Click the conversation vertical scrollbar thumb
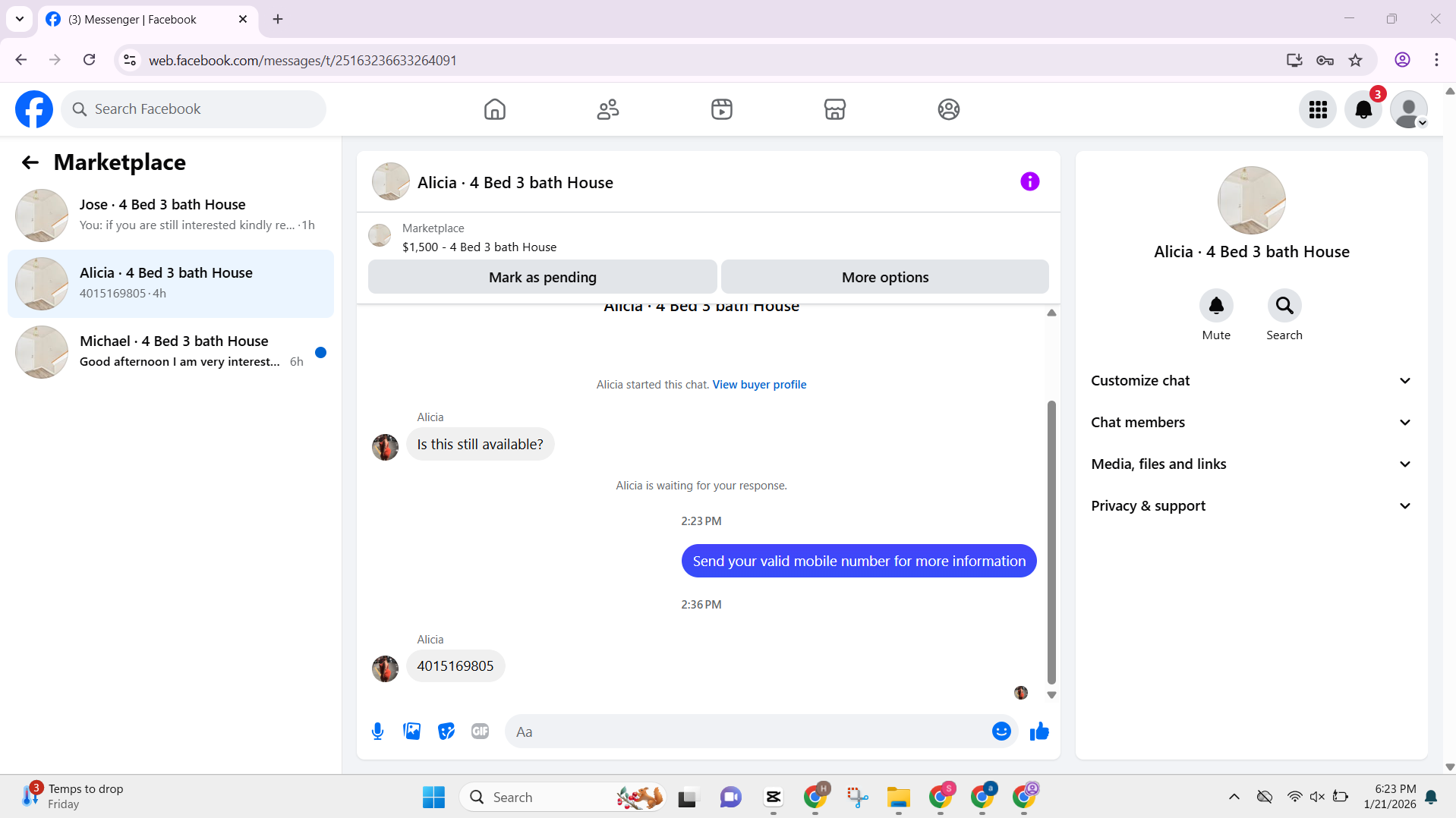 pyautogui.click(x=1051, y=543)
